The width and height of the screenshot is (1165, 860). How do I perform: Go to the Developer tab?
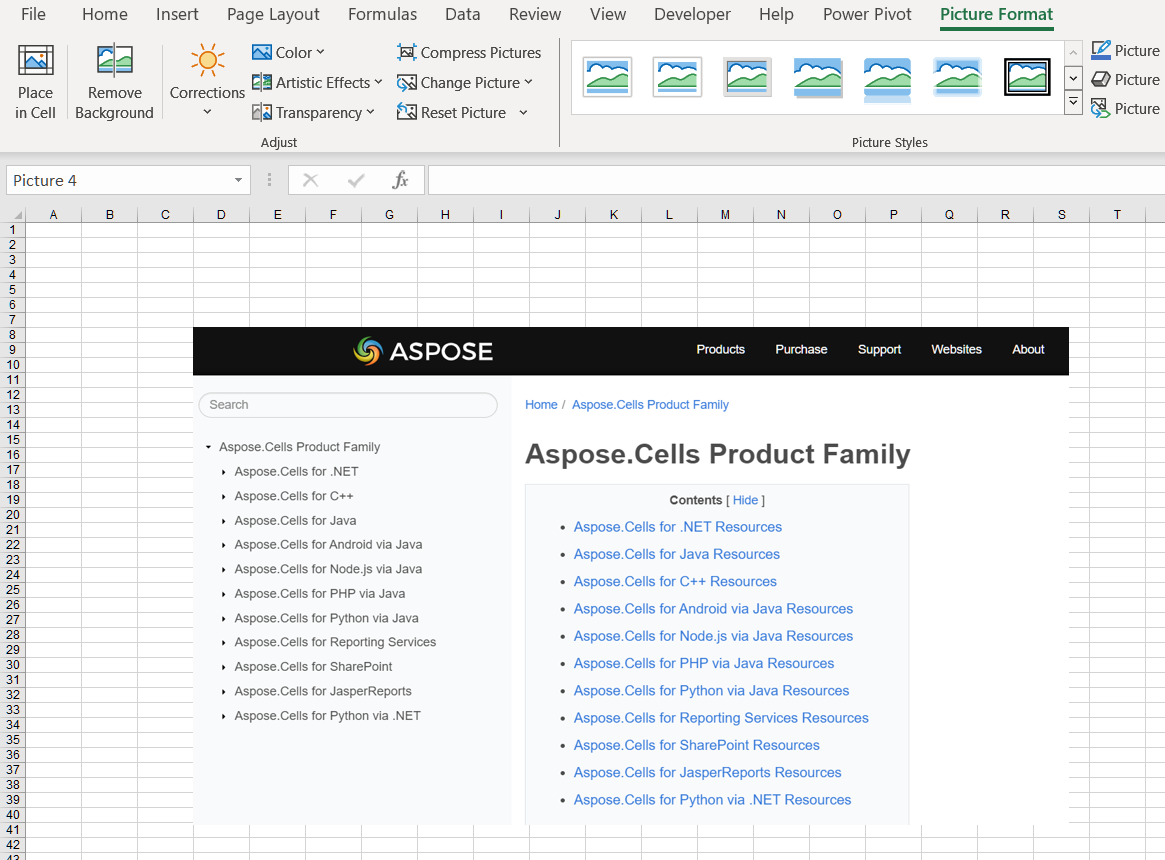point(692,14)
